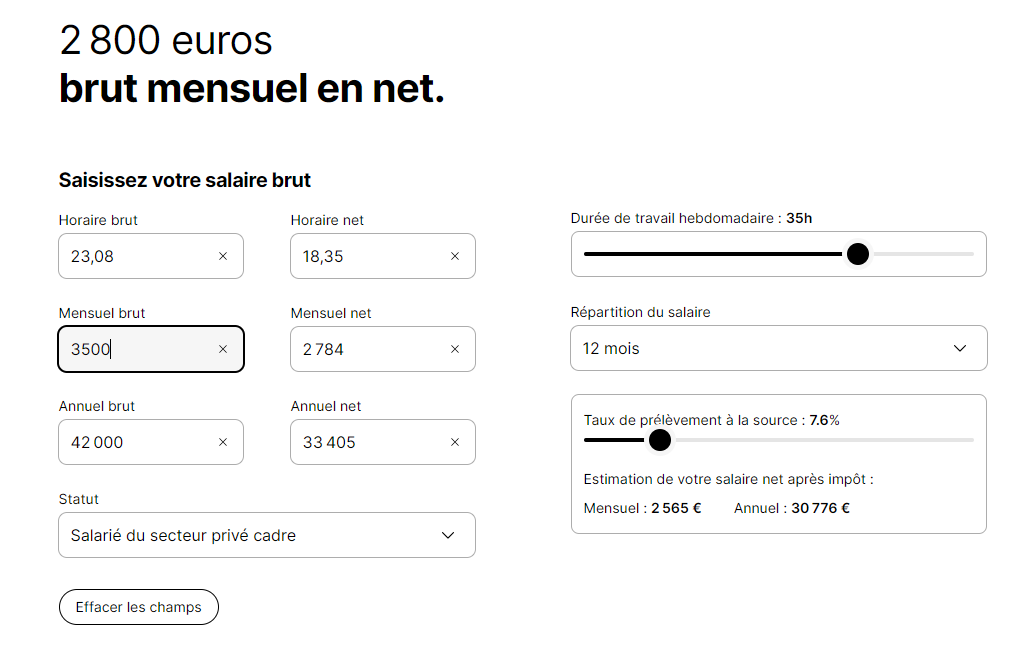Click the right end of the work duration track
The width and height of the screenshot is (1029, 647).
pyautogui.click(x=970, y=254)
